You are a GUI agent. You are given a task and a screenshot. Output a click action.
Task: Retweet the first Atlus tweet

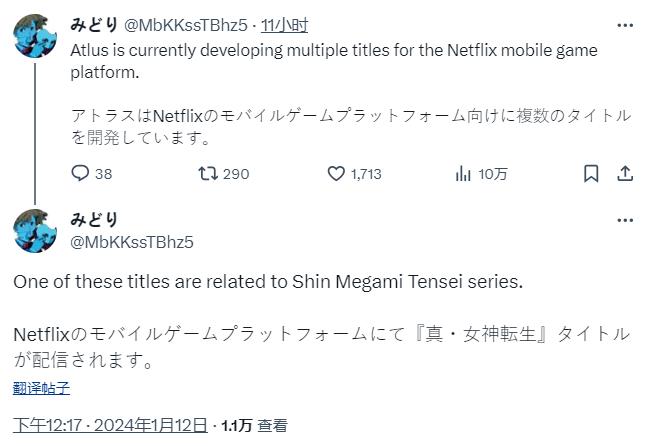click(x=208, y=173)
